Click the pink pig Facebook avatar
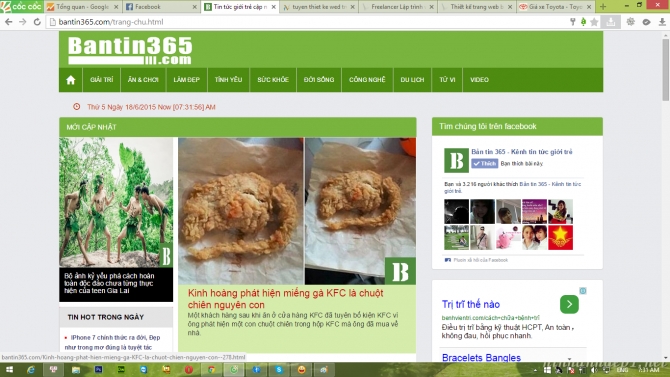The width and height of the screenshot is (670, 377). pyautogui.click(x=508, y=238)
